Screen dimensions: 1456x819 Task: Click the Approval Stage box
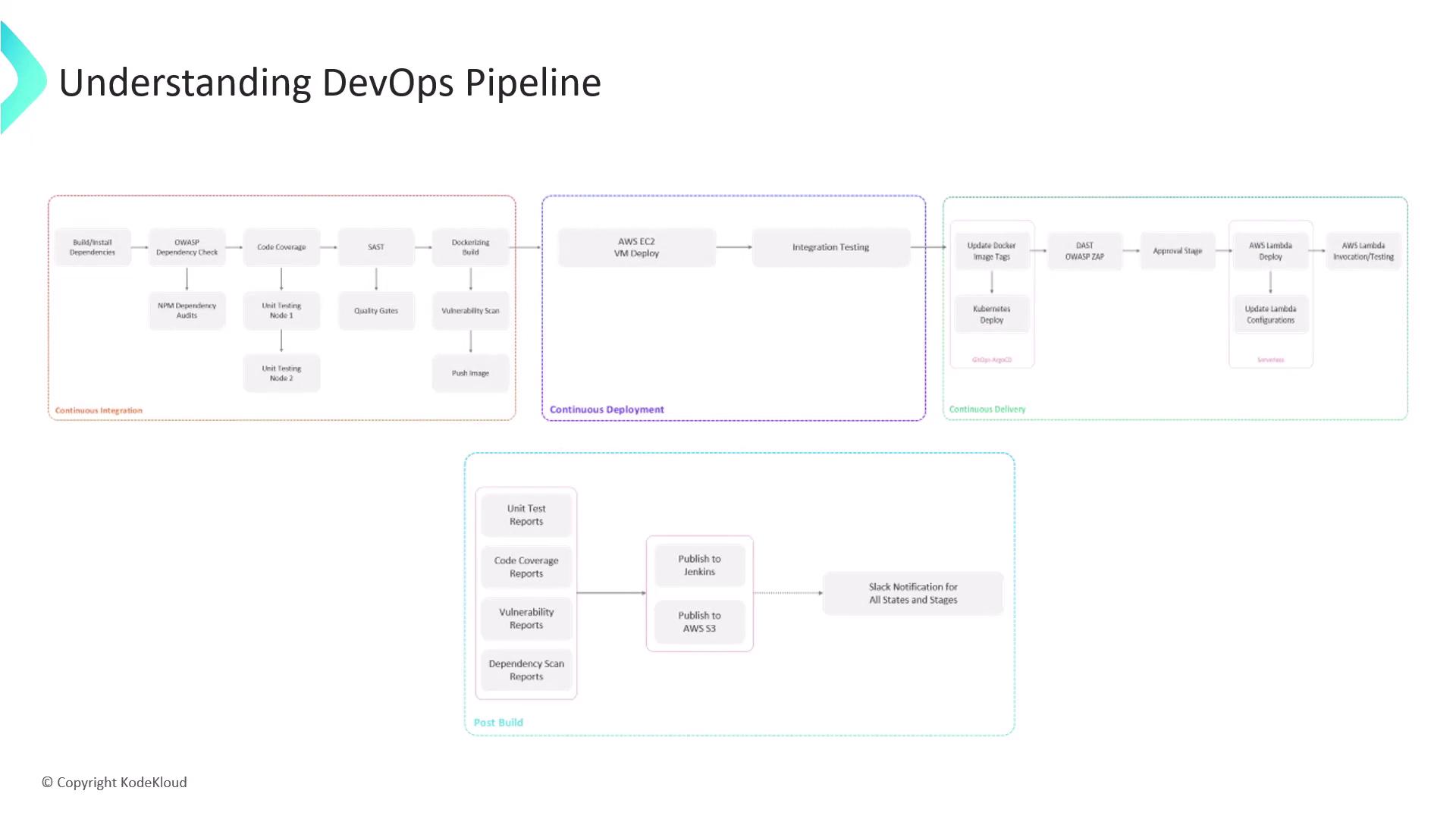pyautogui.click(x=1177, y=251)
